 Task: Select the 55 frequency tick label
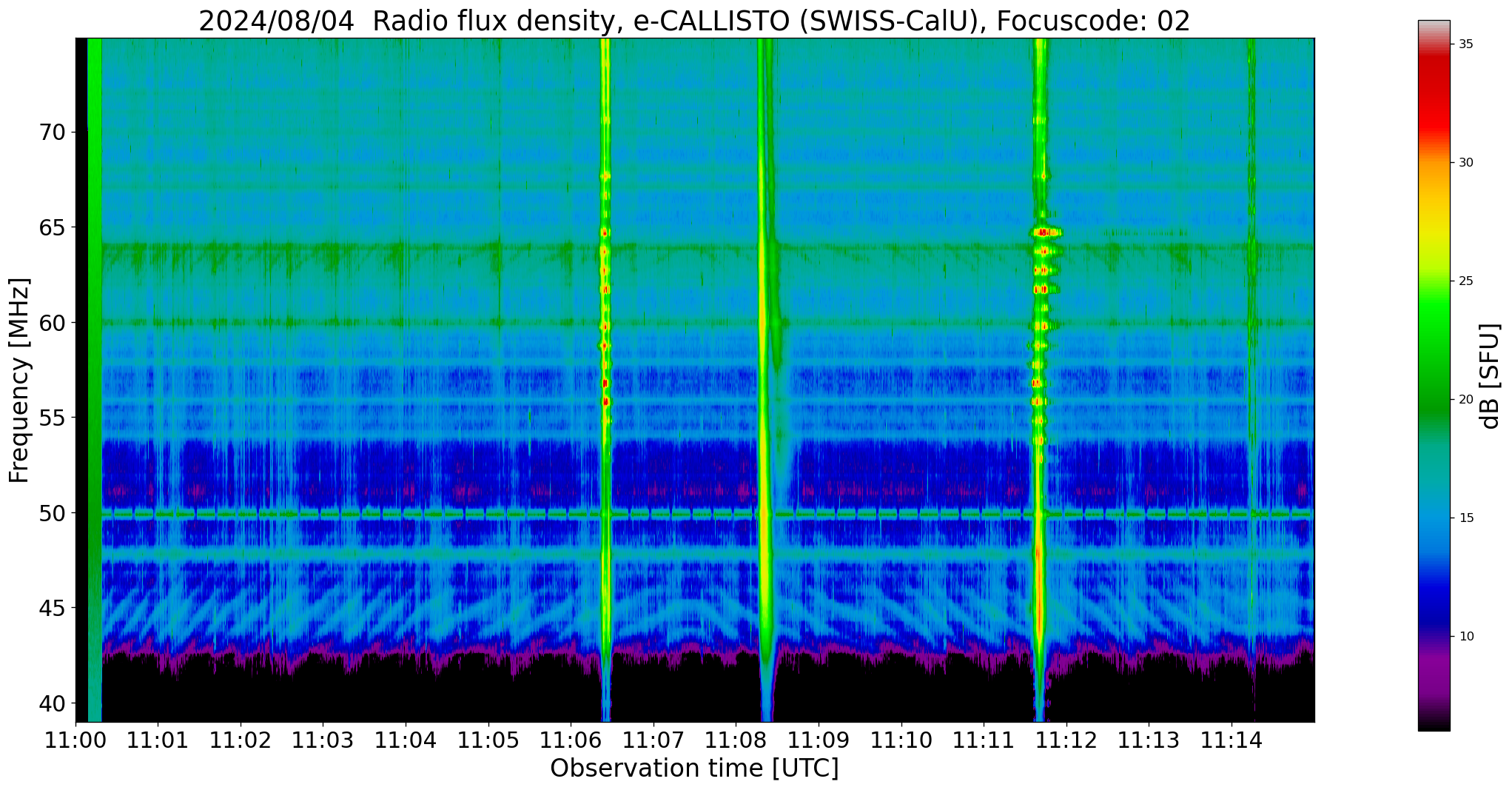[x=52, y=418]
